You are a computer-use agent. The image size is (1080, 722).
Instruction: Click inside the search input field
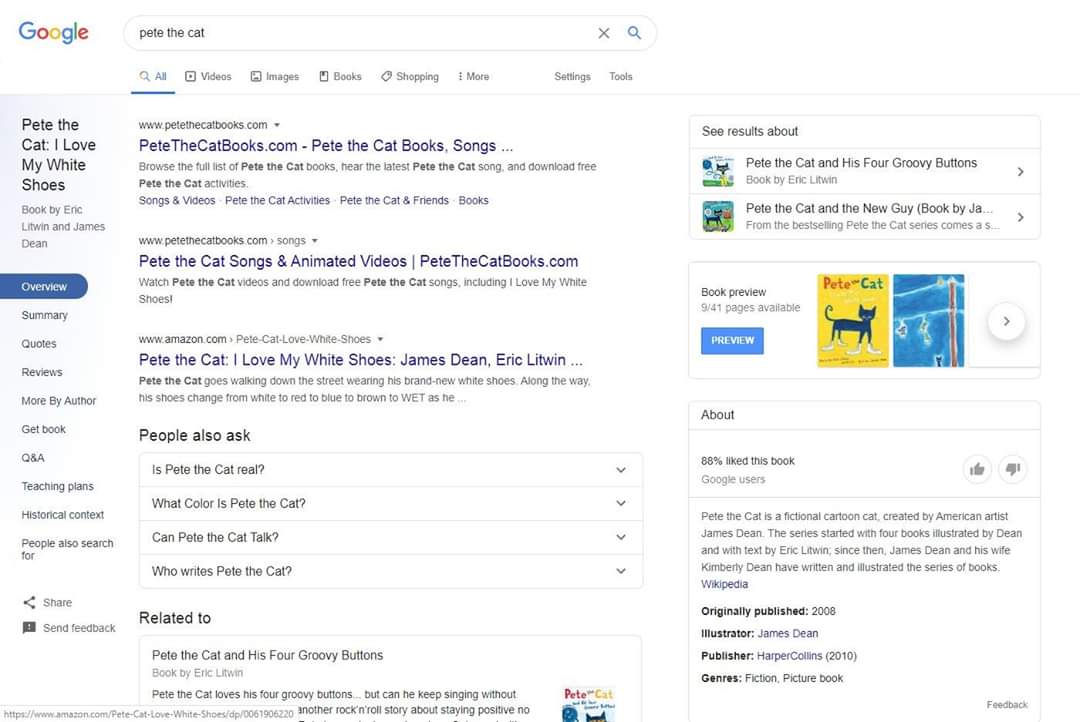(x=360, y=33)
